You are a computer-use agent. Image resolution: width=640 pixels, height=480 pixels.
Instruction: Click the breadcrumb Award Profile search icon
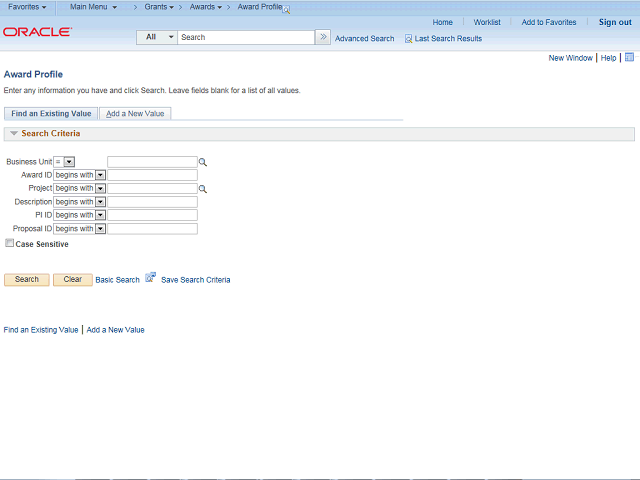287,10
